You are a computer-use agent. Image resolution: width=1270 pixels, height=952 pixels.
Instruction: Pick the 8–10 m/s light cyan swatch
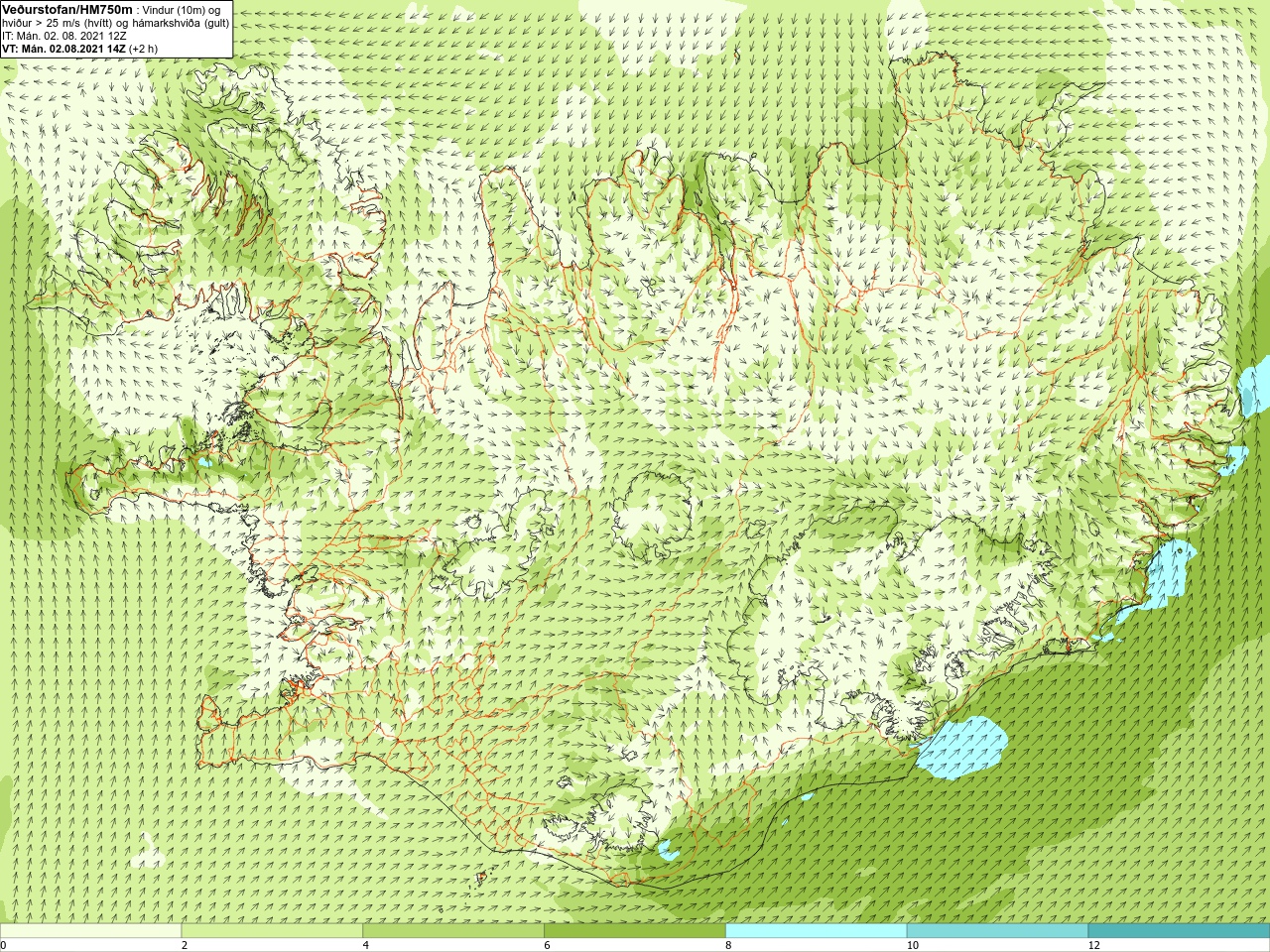(x=816, y=931)
